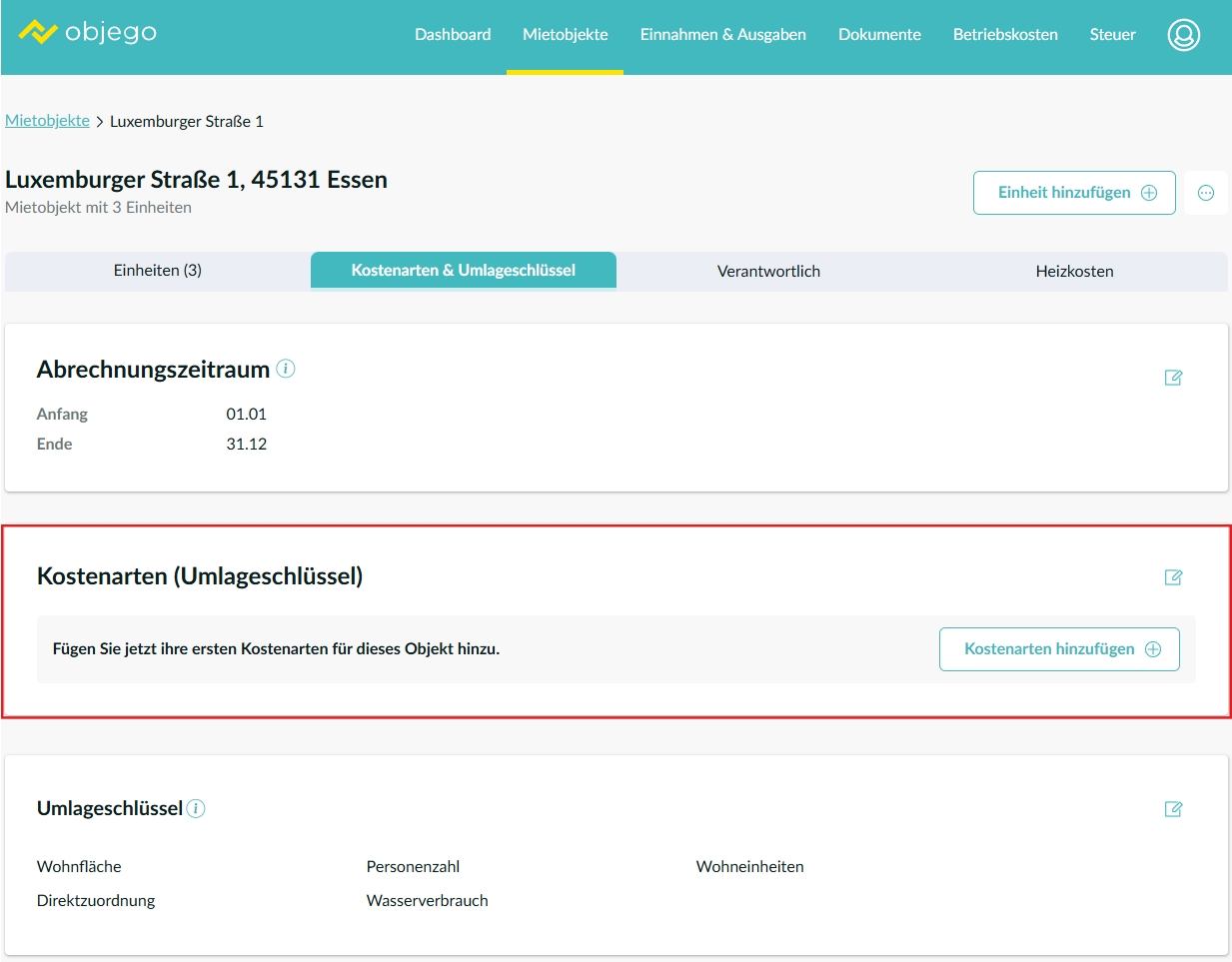The height and width of the screenshot is (962, 1232).
Task: Switch to the Verantwortlich tab
Action: [768, 272]
